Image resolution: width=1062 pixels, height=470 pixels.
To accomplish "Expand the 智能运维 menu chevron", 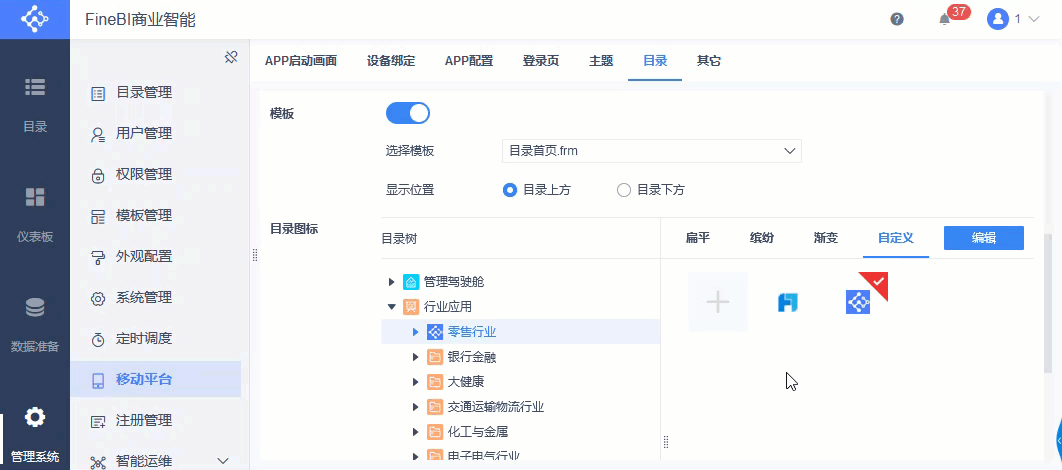I will tap(223, 461).
